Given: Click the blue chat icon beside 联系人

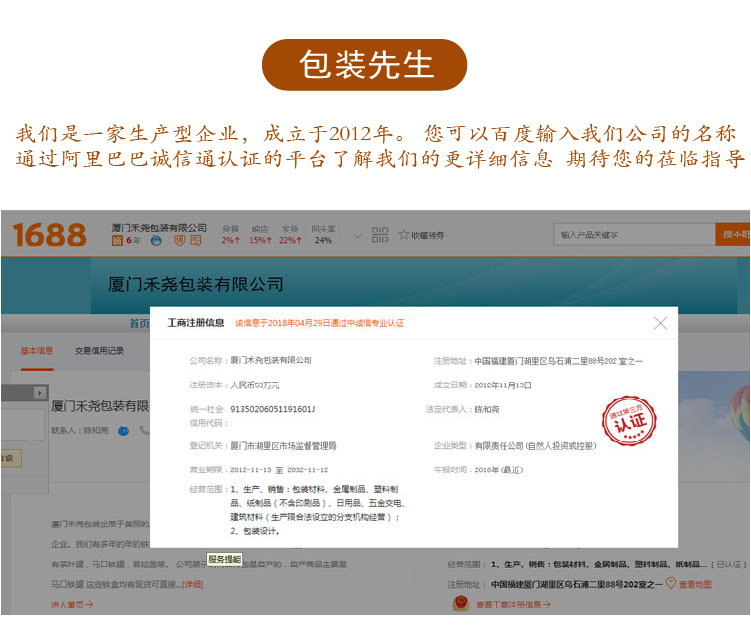Looking at the screenshot, I should pos(124,431).
